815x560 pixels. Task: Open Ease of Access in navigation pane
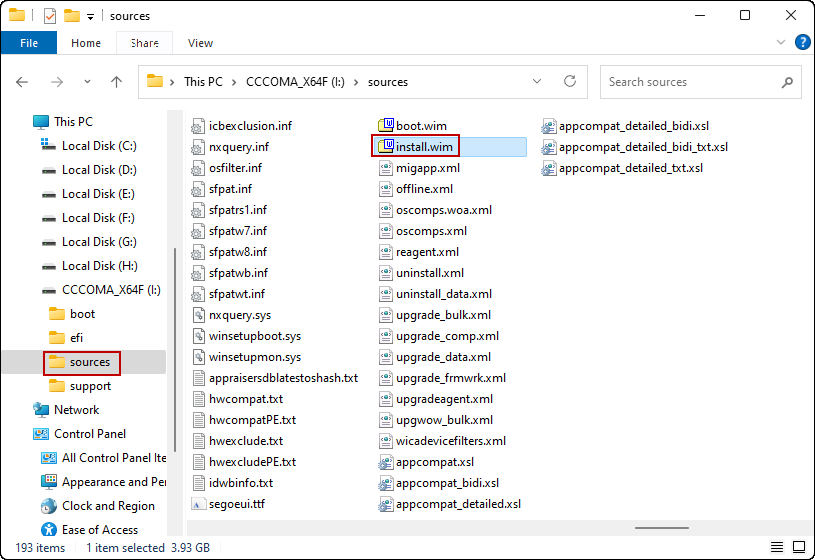pos(100,530)
